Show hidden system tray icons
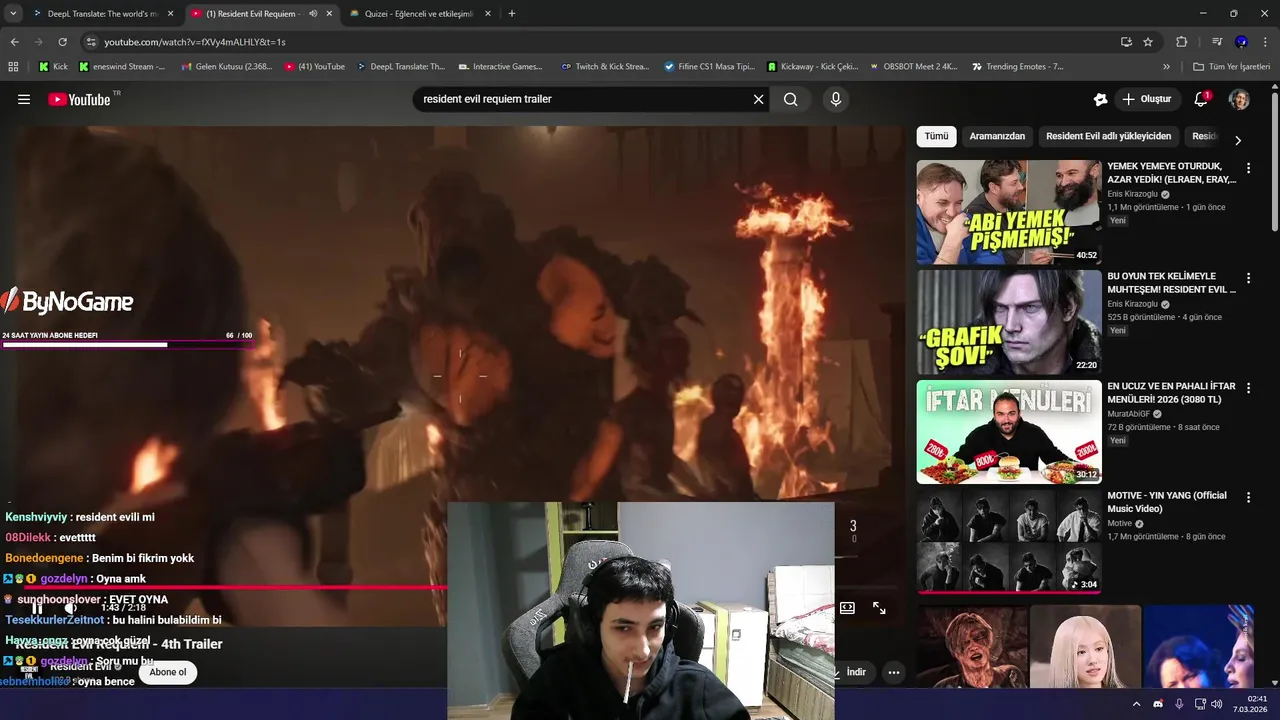 coord(1136,704)
